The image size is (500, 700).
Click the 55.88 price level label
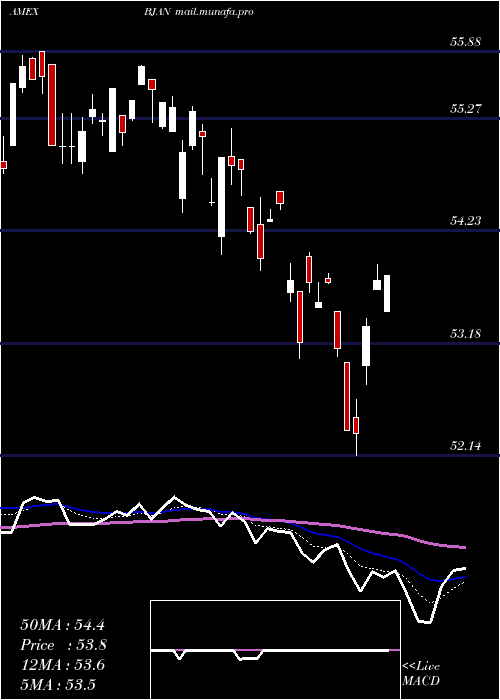coord(466,42)
